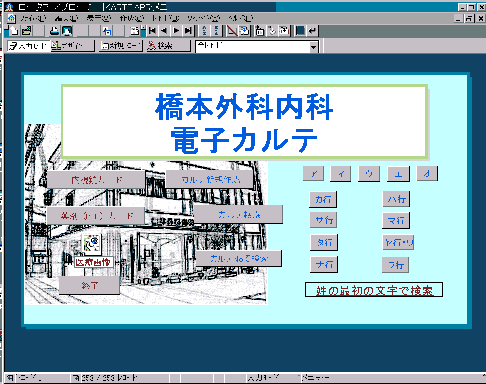
Task: Click the blue-text カルテ new-chart button atop the photo
Action: coord(210,179)
